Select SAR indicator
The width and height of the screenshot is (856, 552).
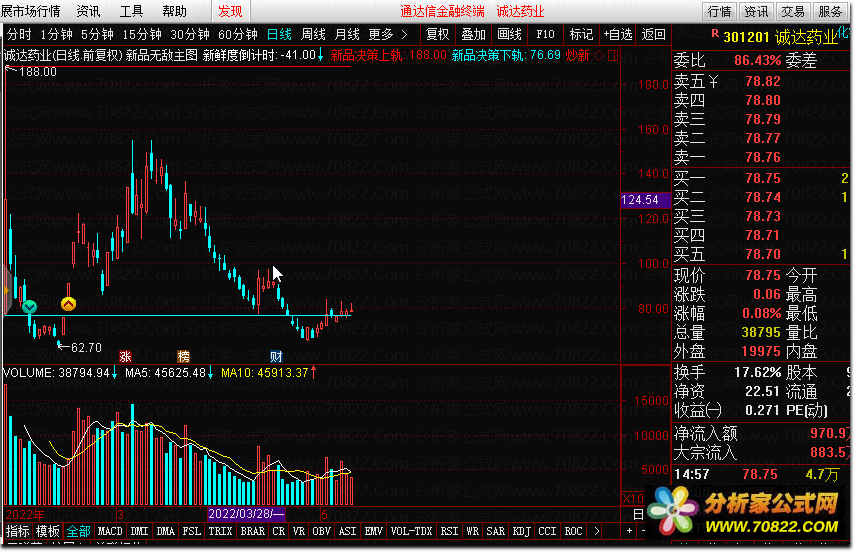[x=496, y=531]
